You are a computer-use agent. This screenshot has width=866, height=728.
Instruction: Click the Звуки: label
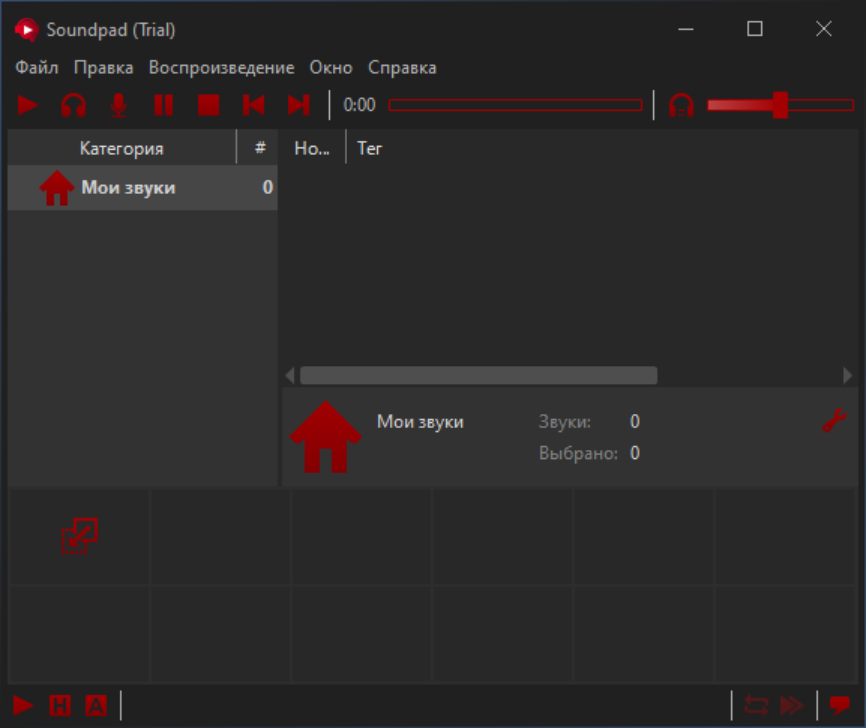pyautogui.click(x=564, y=421)
